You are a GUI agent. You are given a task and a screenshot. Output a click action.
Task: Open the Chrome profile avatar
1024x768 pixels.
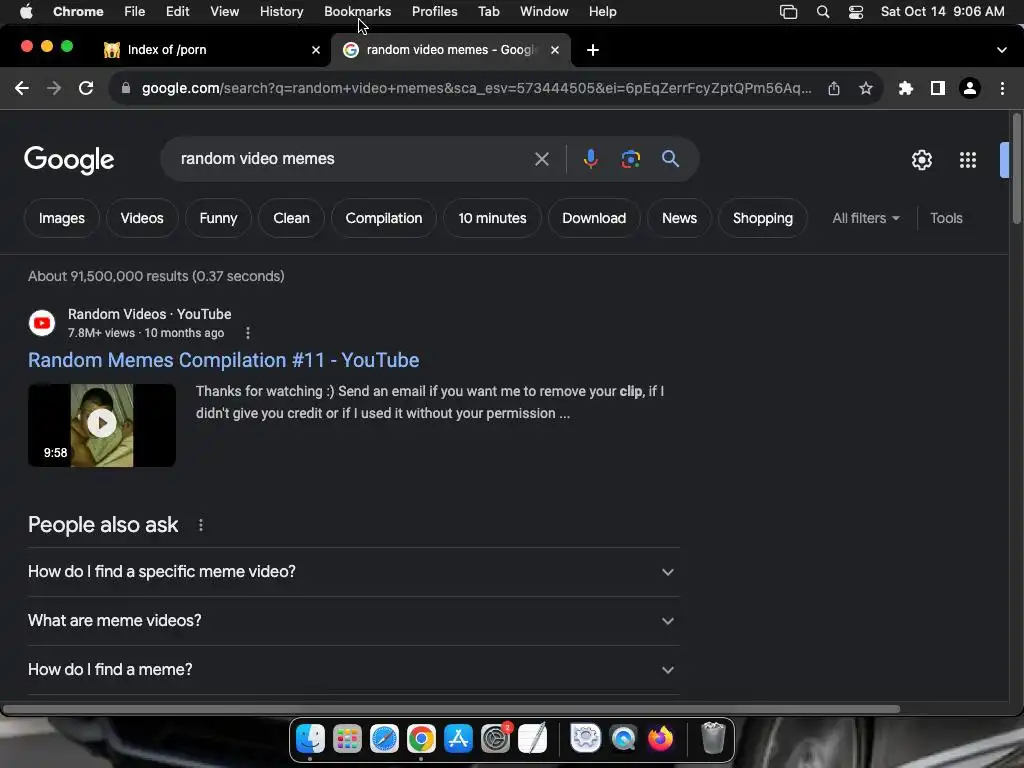click(x=970, y=88)
